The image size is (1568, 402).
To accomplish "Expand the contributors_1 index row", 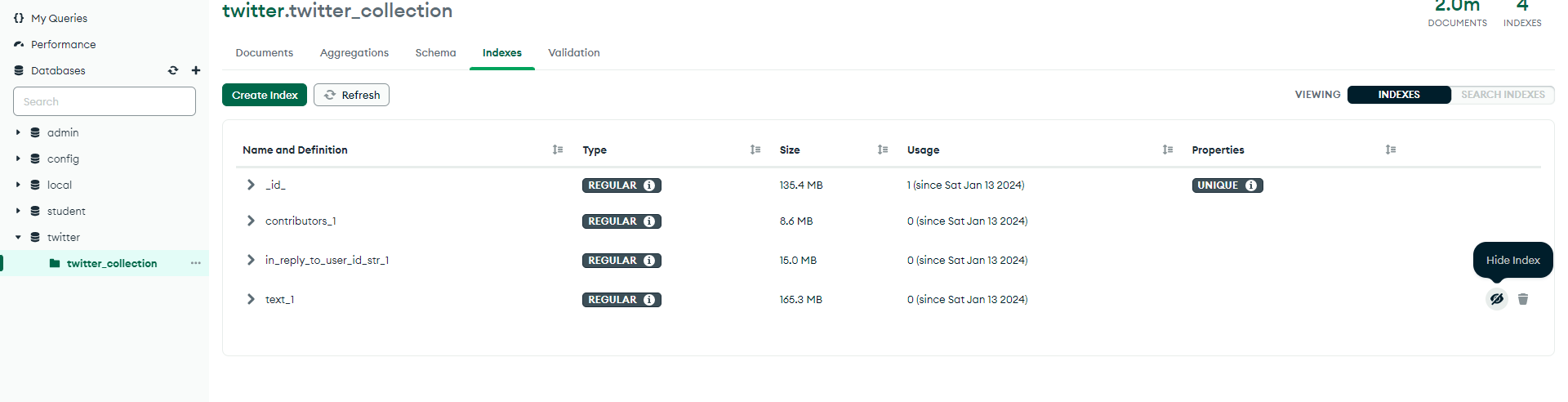I will click(251, 221).
